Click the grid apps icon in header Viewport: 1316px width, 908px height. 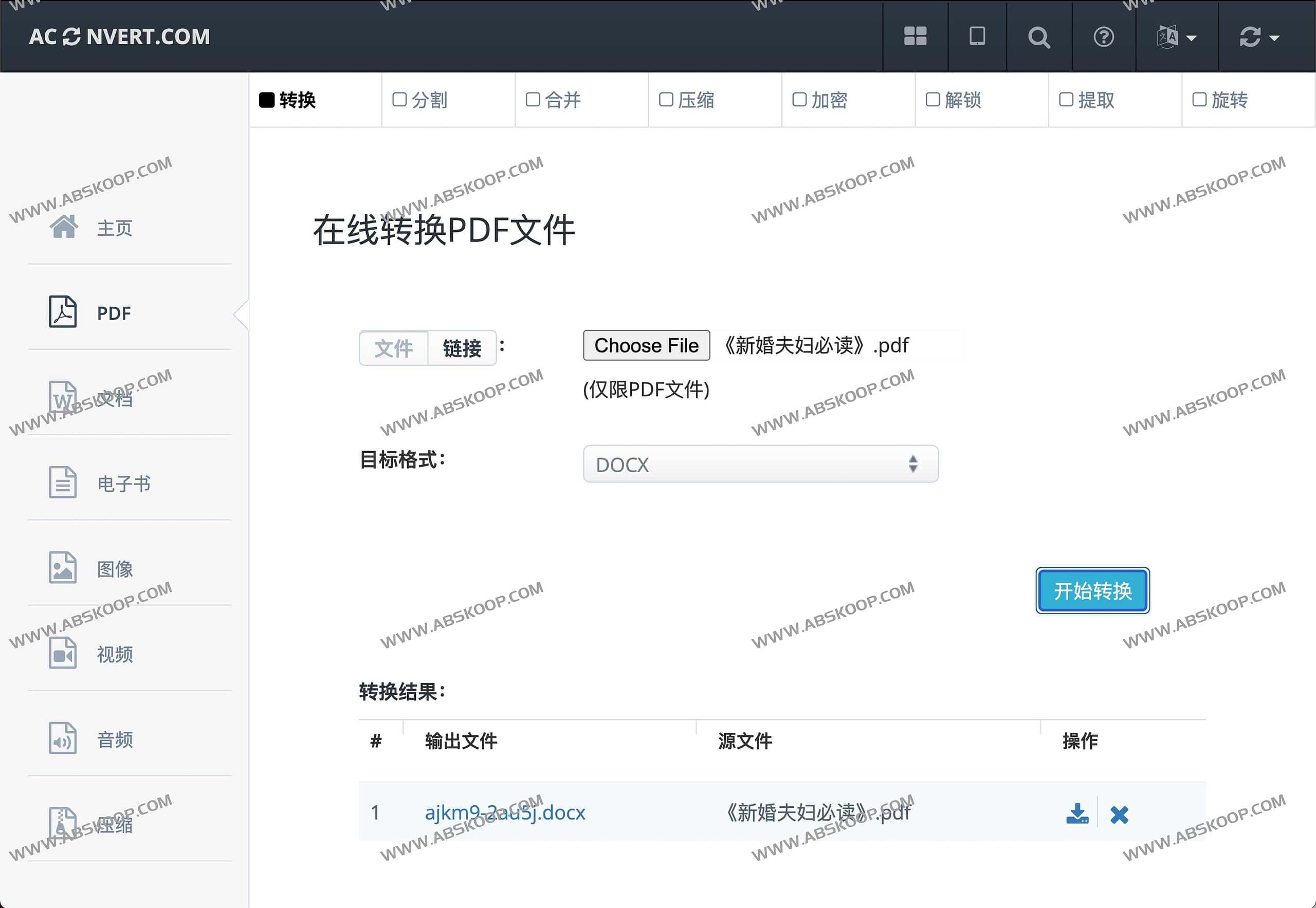point(915,36)
